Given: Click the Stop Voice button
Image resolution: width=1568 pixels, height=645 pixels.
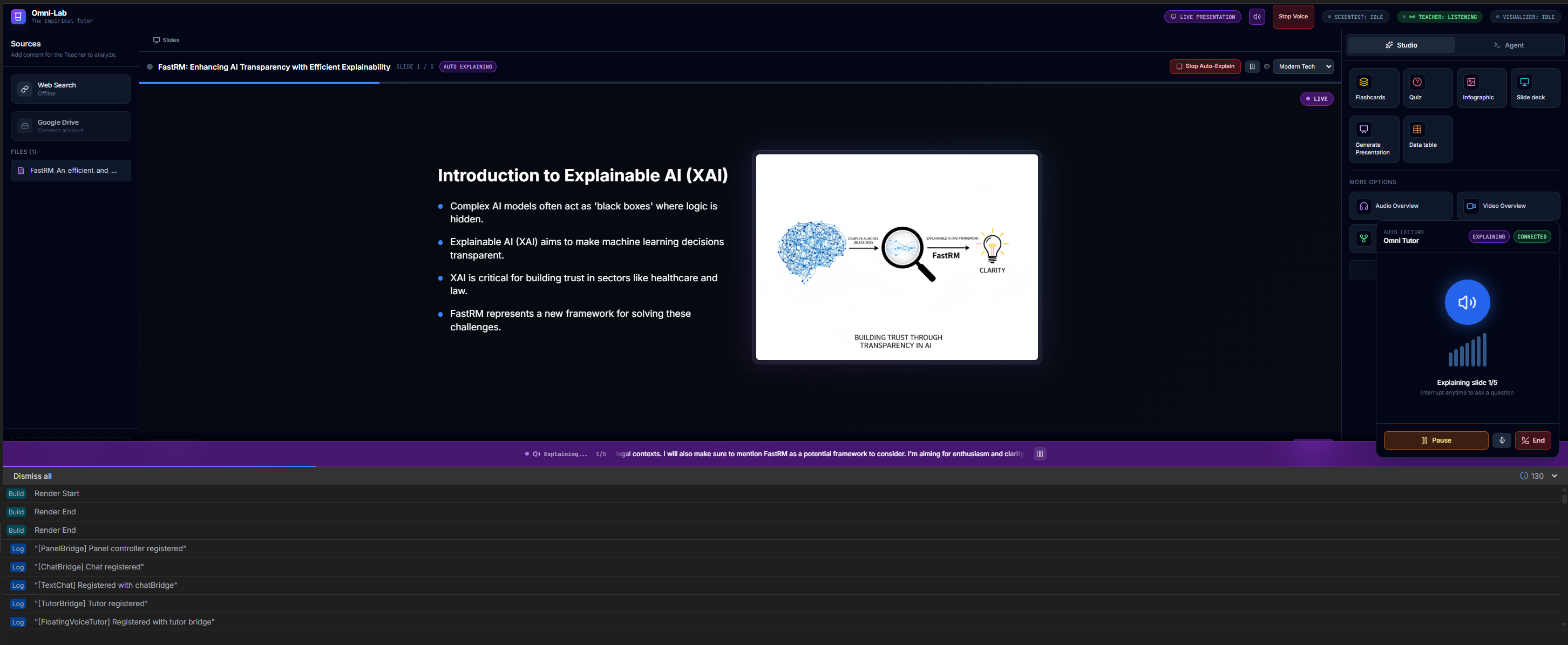Looking at the screenshot, I should pos(1292,16).
